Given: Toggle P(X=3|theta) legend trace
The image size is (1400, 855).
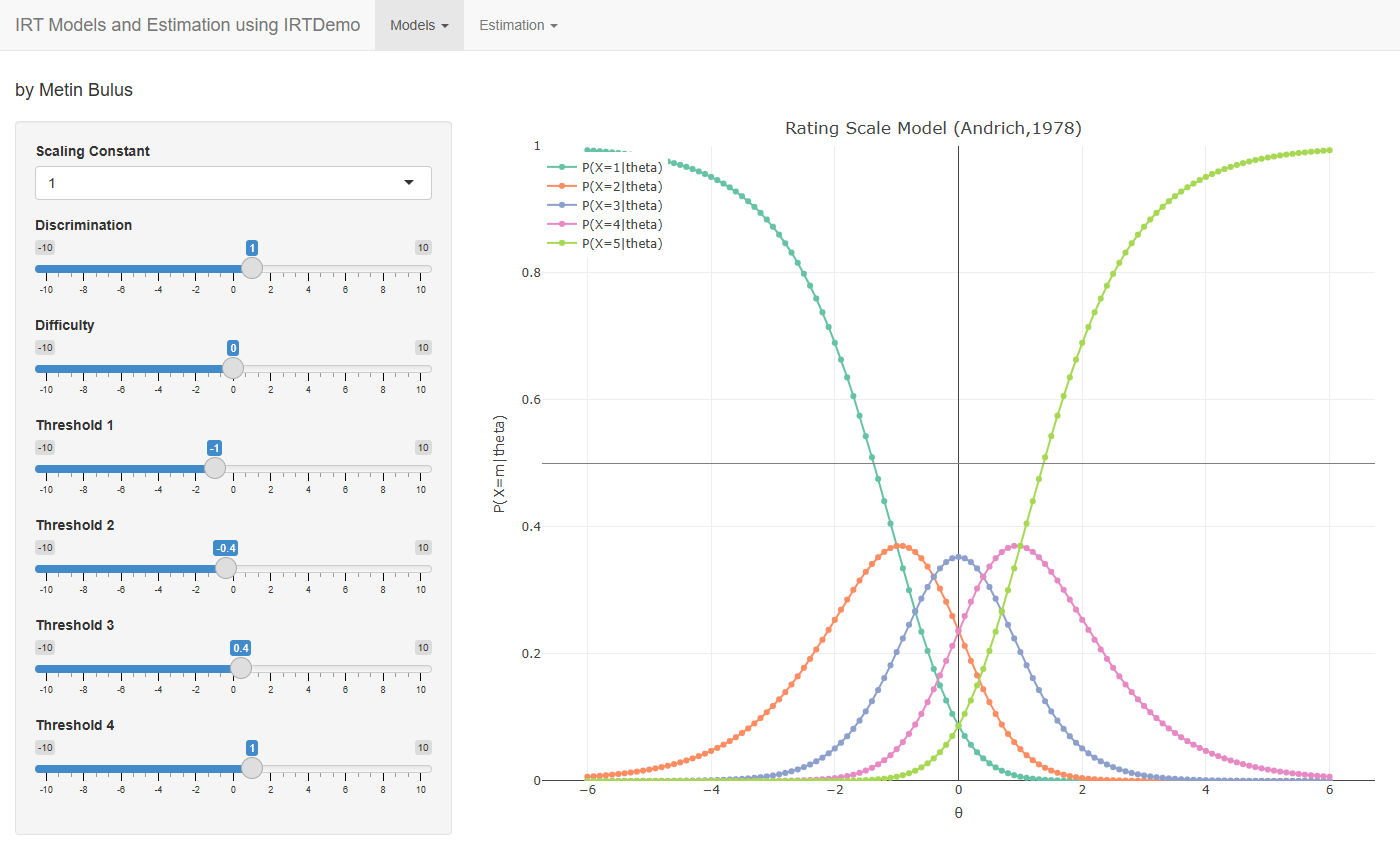Looking at the screenshot, I should click(x=604, y=205).
